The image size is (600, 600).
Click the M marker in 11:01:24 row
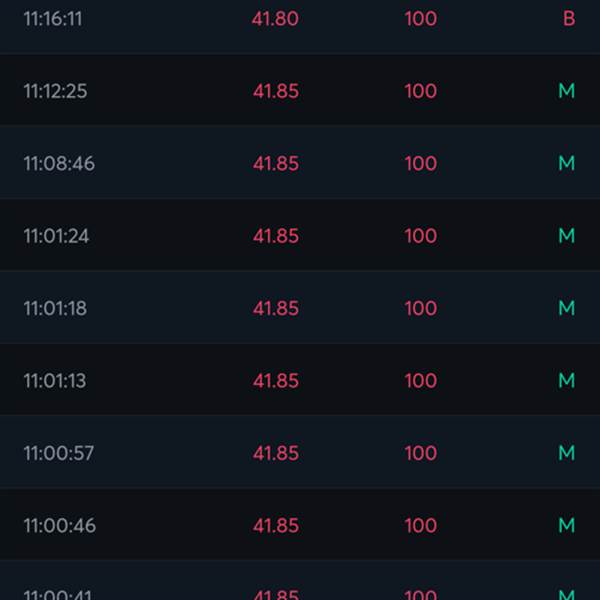567,236
